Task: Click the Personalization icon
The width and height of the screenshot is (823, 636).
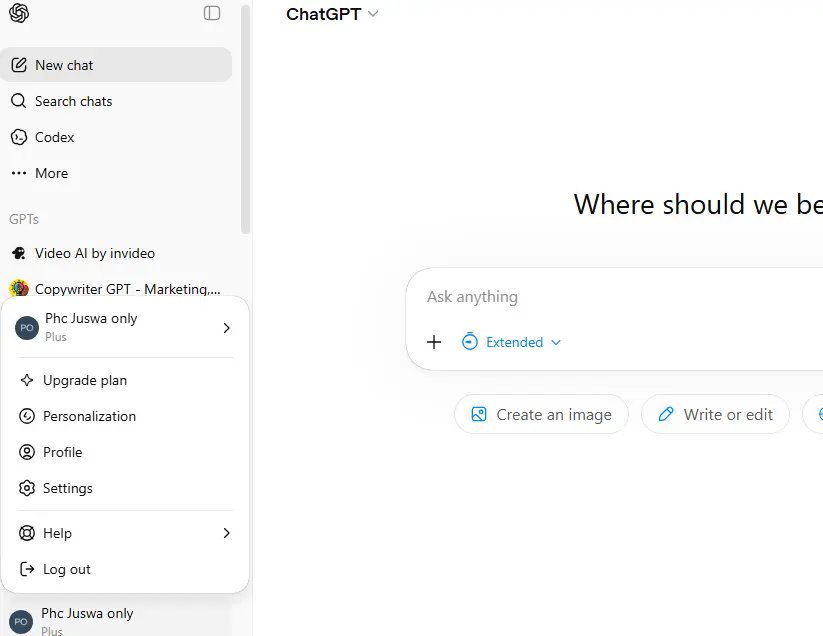Action: tap(27, 416)
